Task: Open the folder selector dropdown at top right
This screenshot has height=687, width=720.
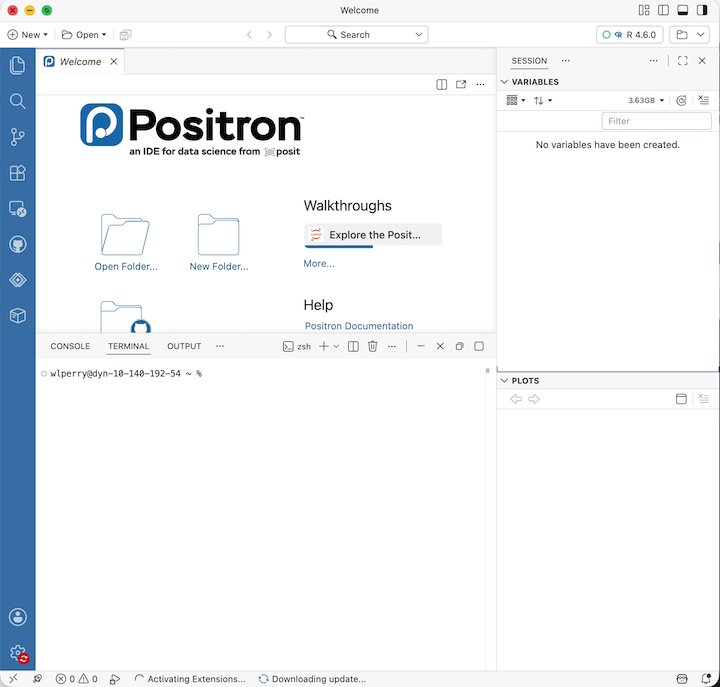Action: 690,35
